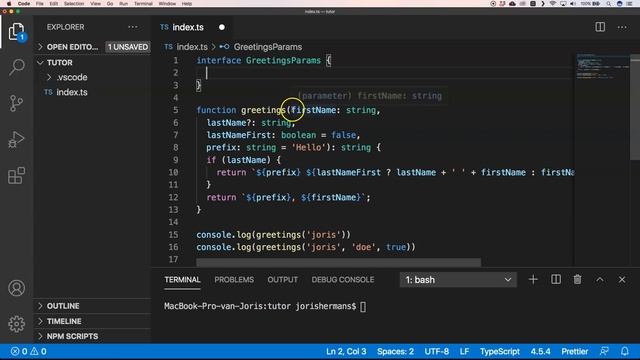Click the Prettier status bar item
640x360 pixels.
tap(575, 351)
